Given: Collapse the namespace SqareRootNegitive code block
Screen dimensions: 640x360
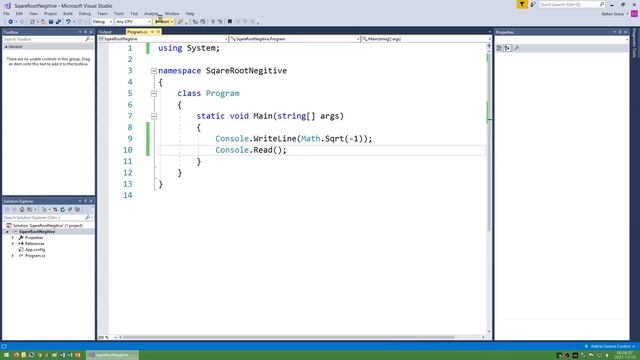Looking at the screenshot, I should (154, 71).
